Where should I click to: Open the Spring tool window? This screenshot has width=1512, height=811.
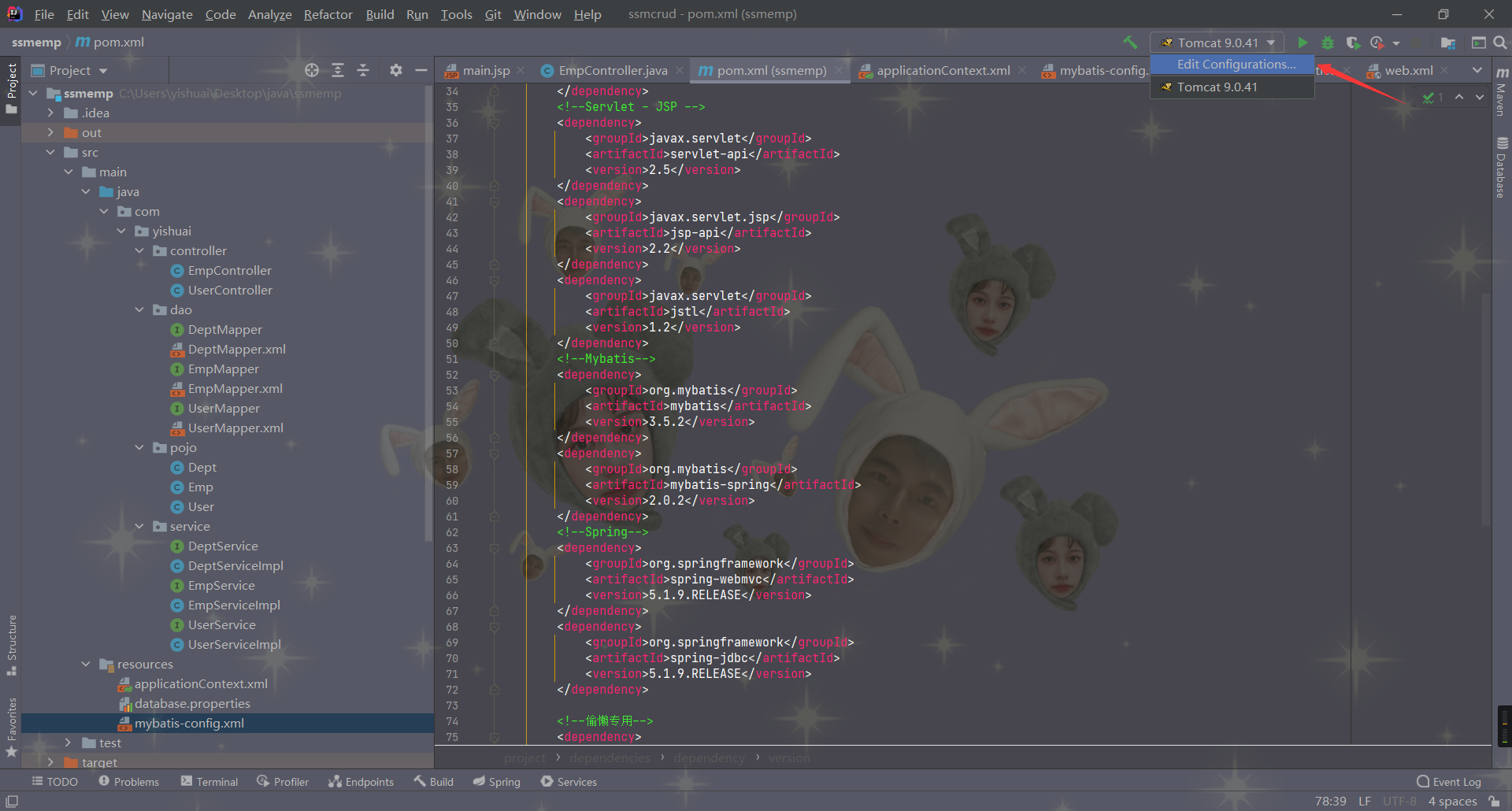[x=496, y=781]
